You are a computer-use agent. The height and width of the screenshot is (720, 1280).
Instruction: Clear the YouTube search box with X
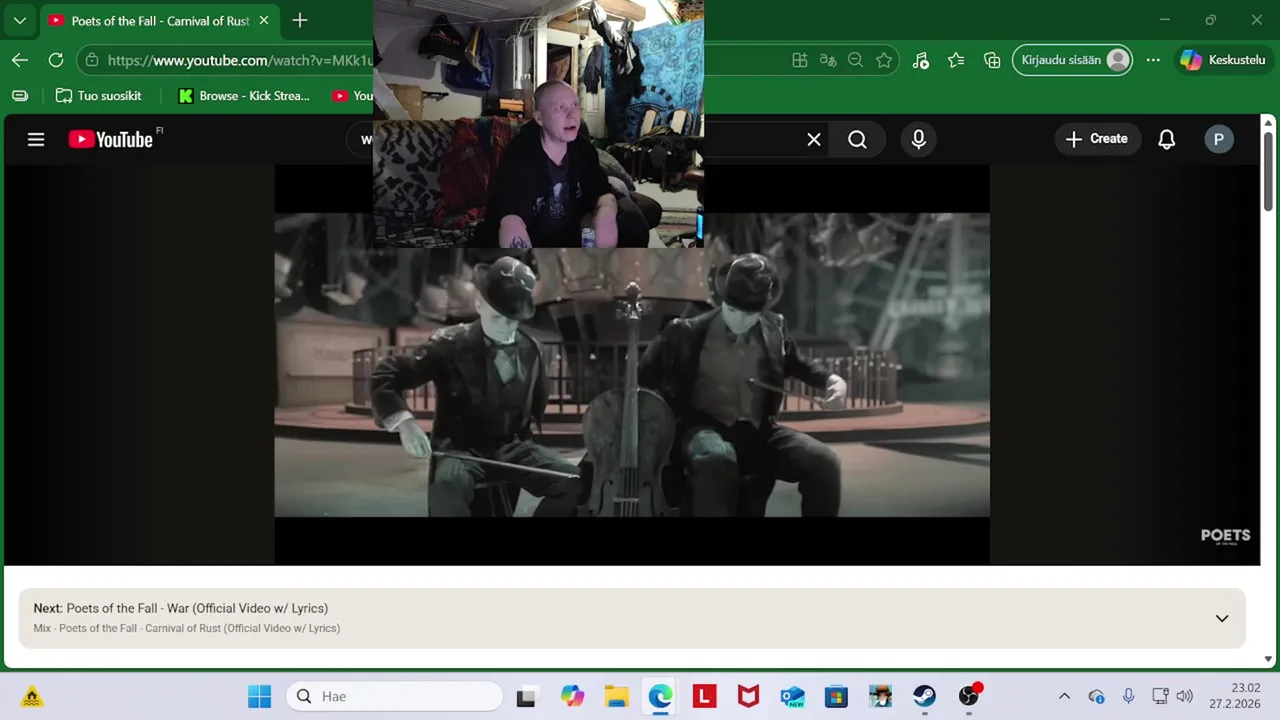(x=814, y=140)
